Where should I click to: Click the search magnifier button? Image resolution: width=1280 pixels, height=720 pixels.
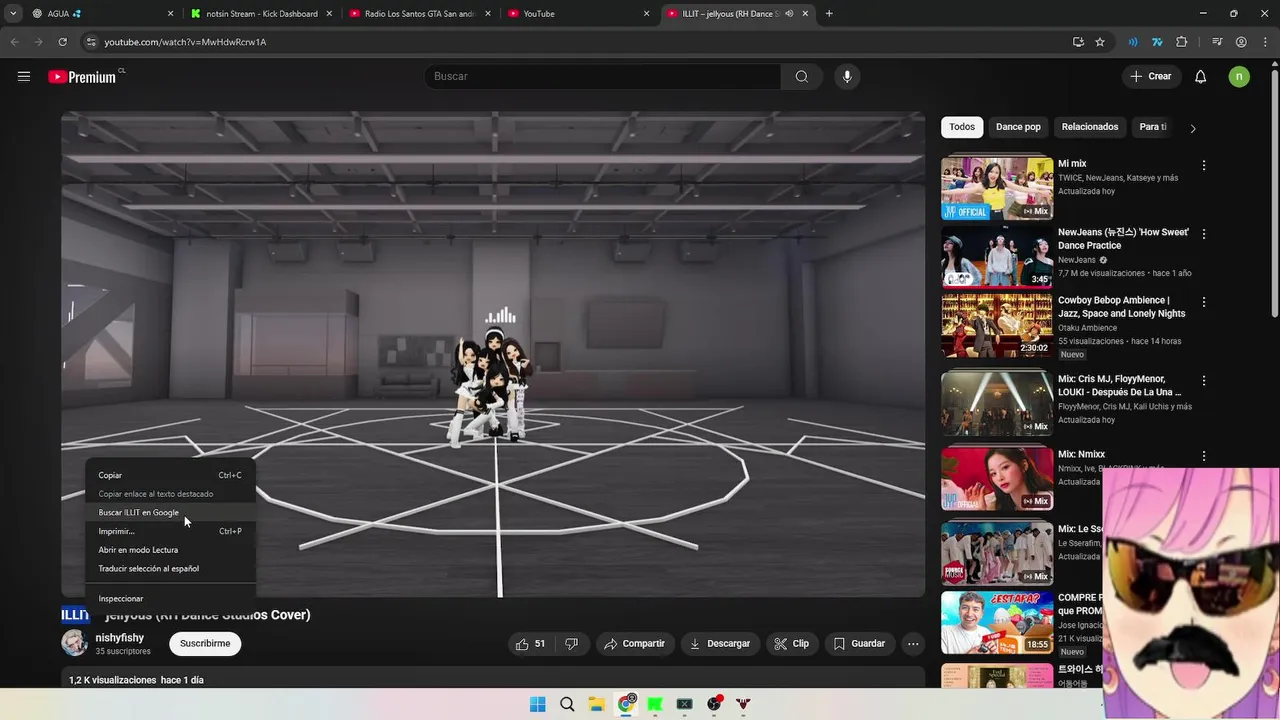(802, 77)
